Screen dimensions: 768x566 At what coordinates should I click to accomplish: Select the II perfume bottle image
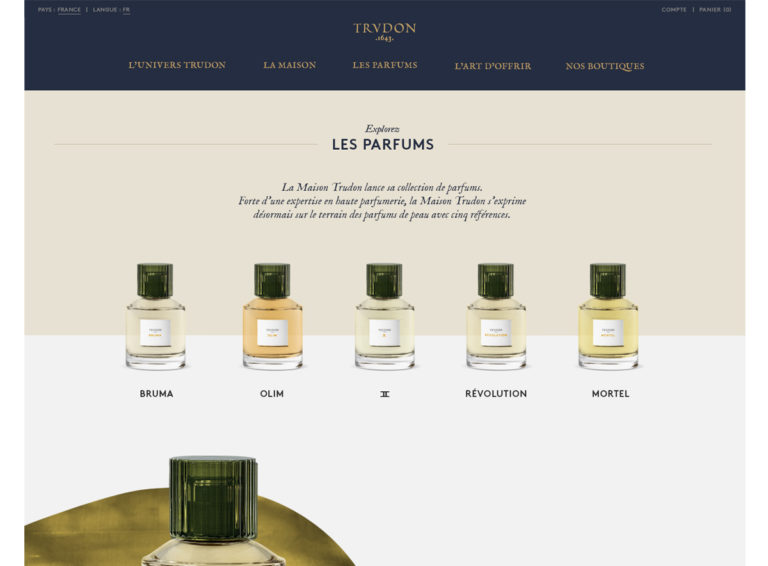[384, 316]
